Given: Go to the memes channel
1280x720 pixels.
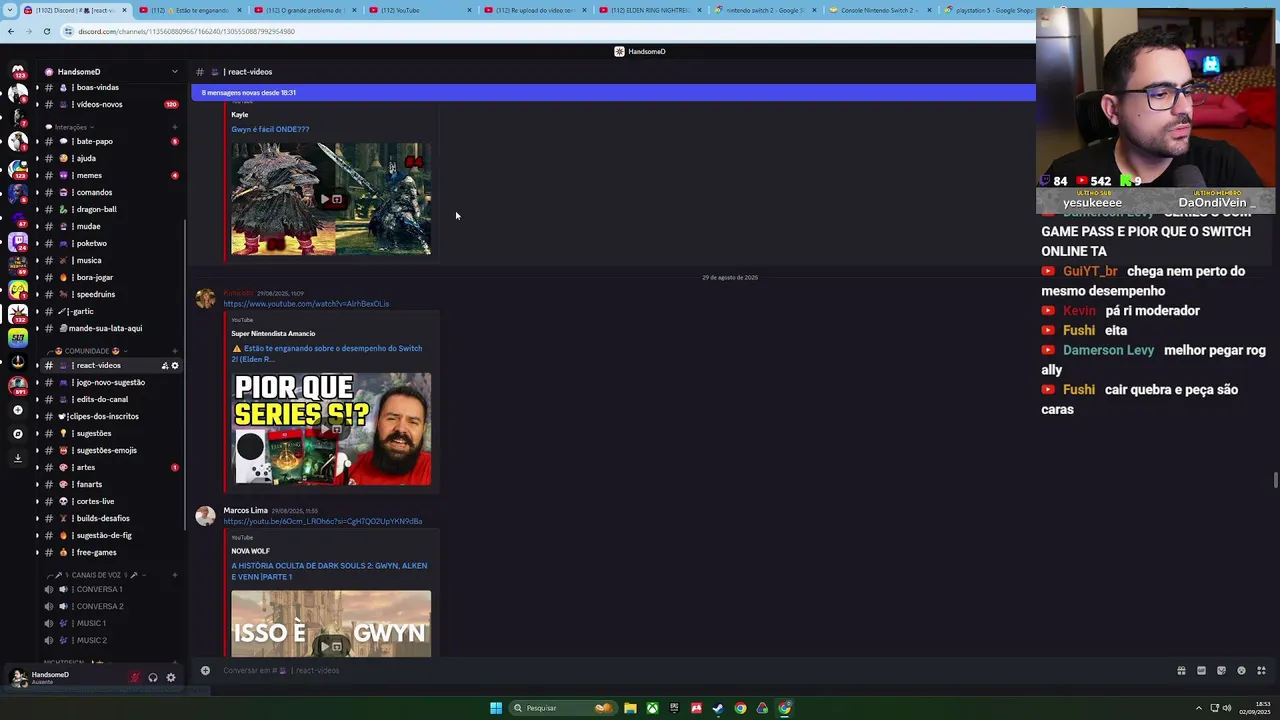Looking at the screenshot, I should 111,175.
